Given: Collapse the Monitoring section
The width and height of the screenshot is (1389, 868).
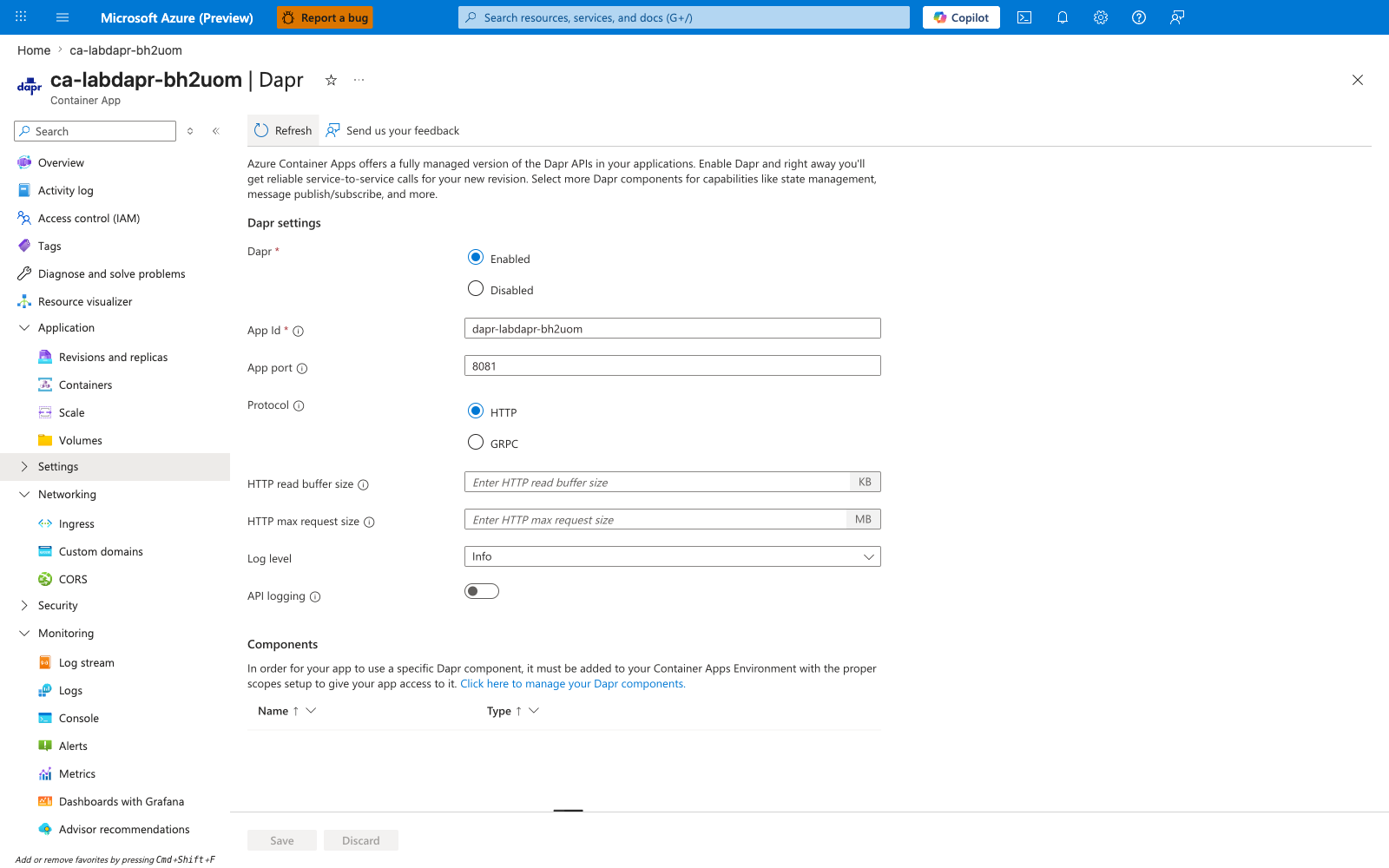Looking at the screenshot, I should coord(24,633).
